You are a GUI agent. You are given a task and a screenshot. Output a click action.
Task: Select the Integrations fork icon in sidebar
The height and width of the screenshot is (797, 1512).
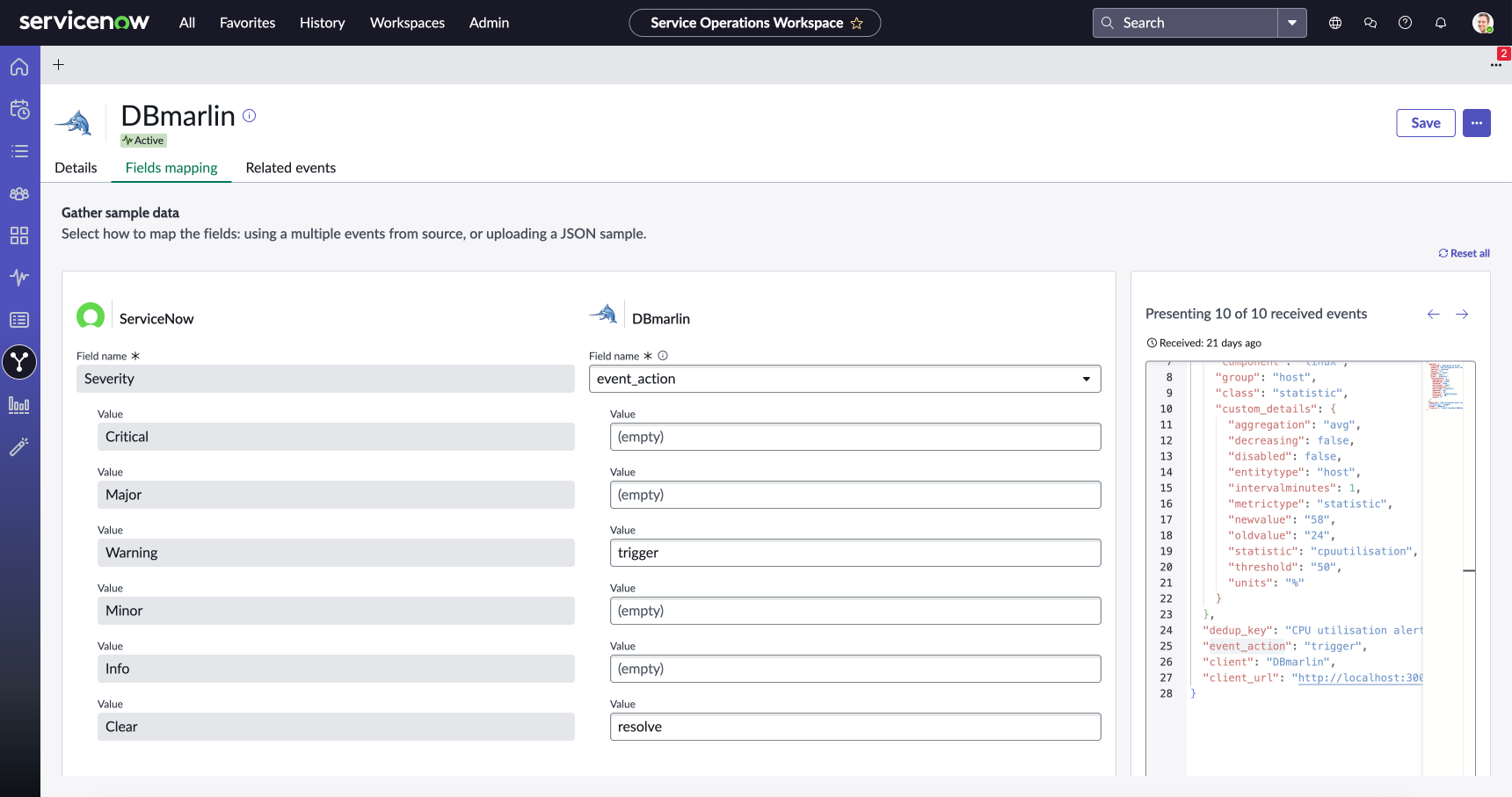click(19, 362)
